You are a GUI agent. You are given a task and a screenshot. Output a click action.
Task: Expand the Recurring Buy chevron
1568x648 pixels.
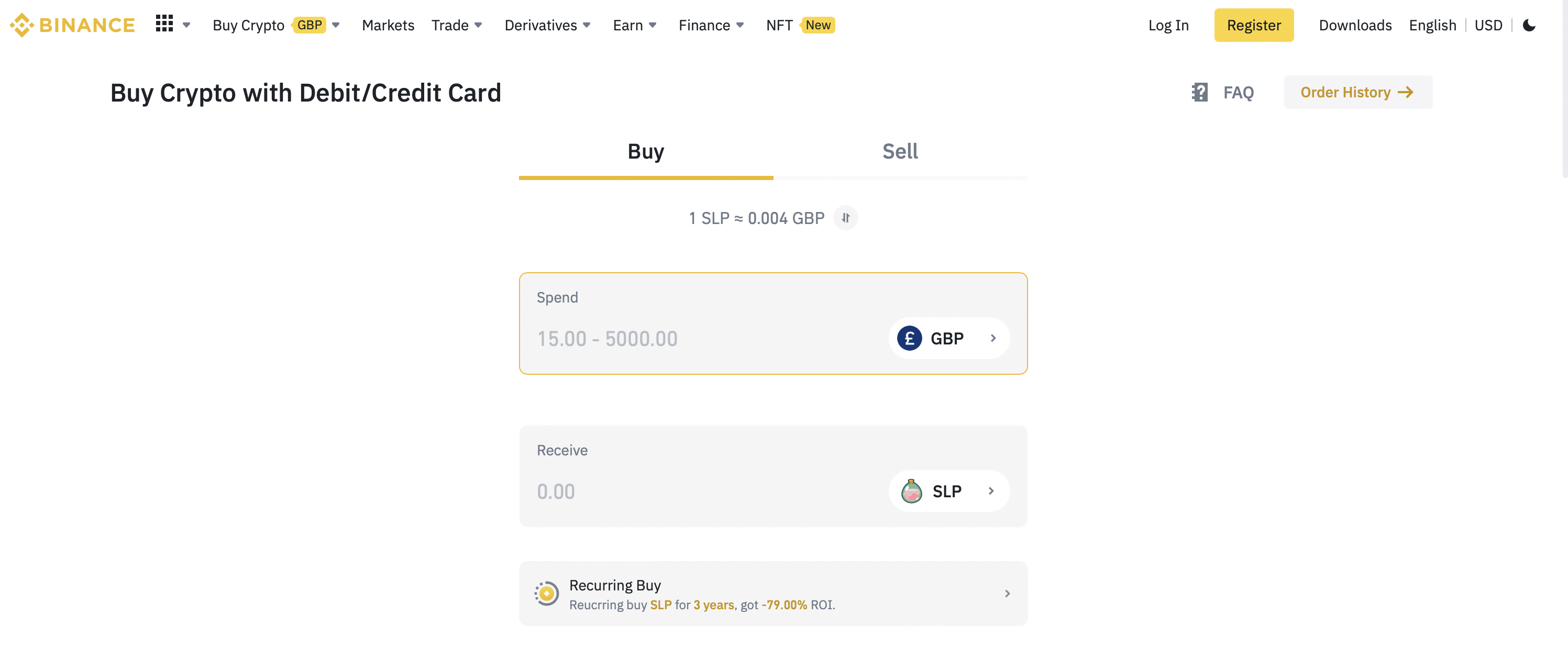(1008, 593)
